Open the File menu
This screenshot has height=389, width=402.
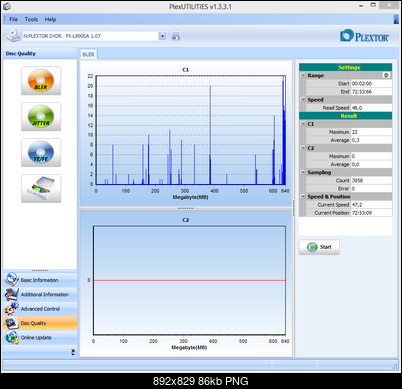coord(13,19)
